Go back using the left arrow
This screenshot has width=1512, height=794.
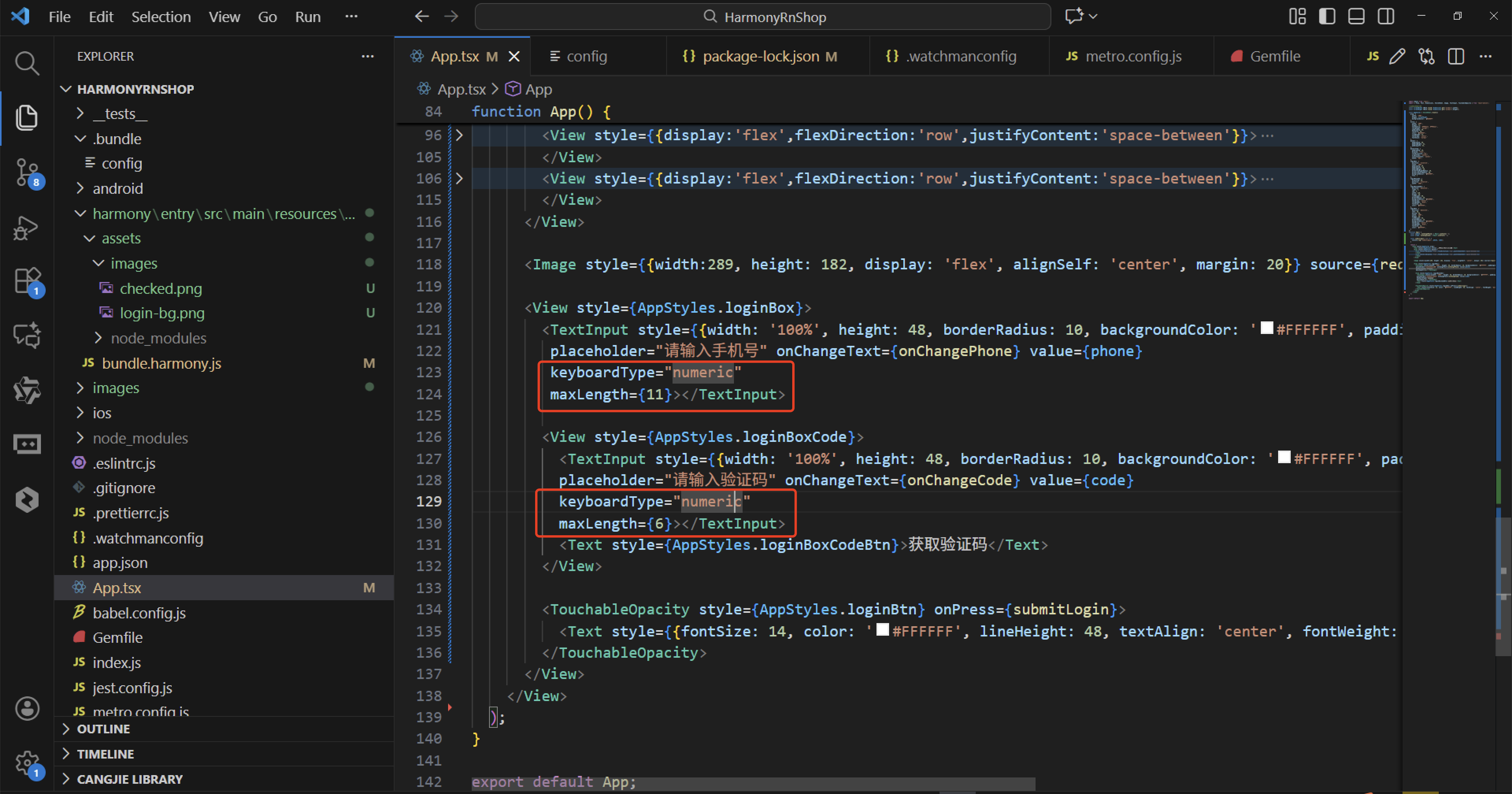[x=421, y=17]
